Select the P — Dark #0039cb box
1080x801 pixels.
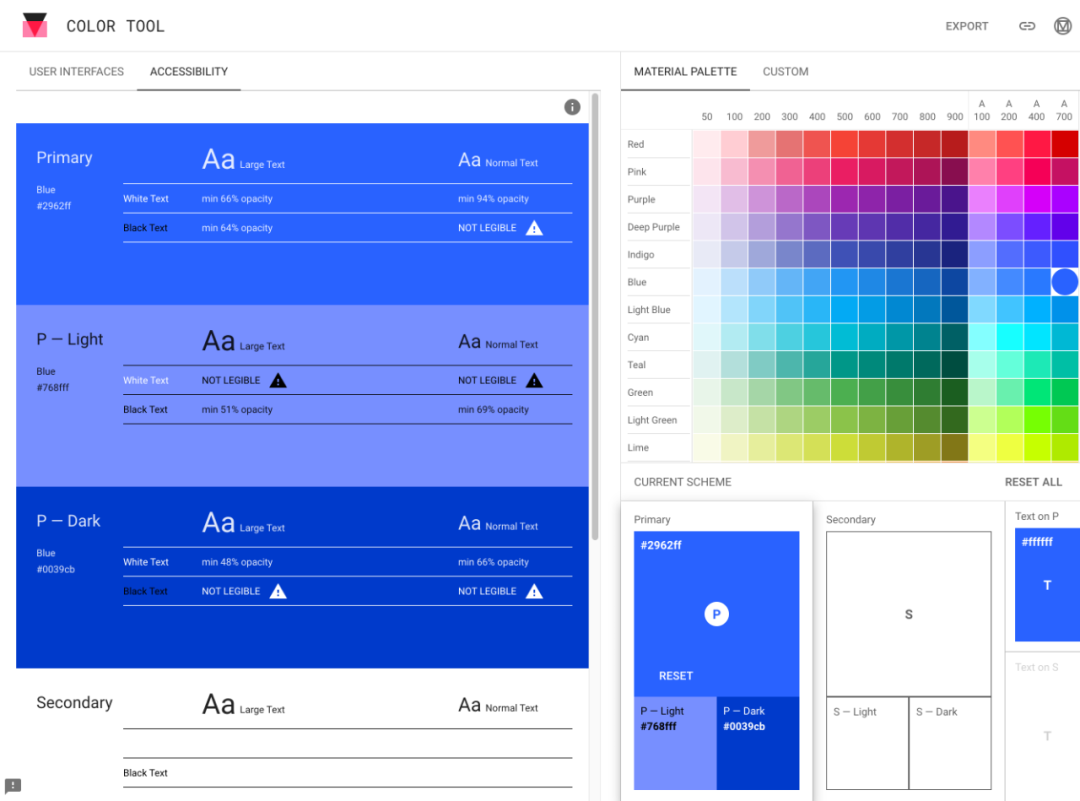point(758,743)
